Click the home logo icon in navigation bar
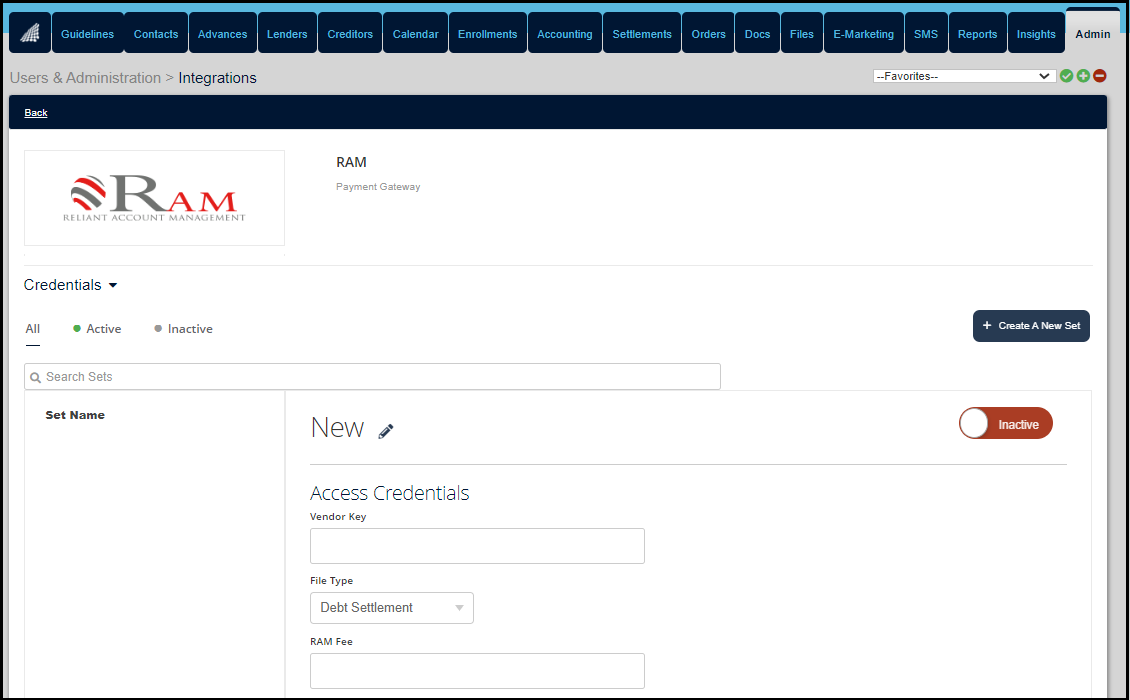The height and width of the screenshot is (700, 1130). pos(30,33)
